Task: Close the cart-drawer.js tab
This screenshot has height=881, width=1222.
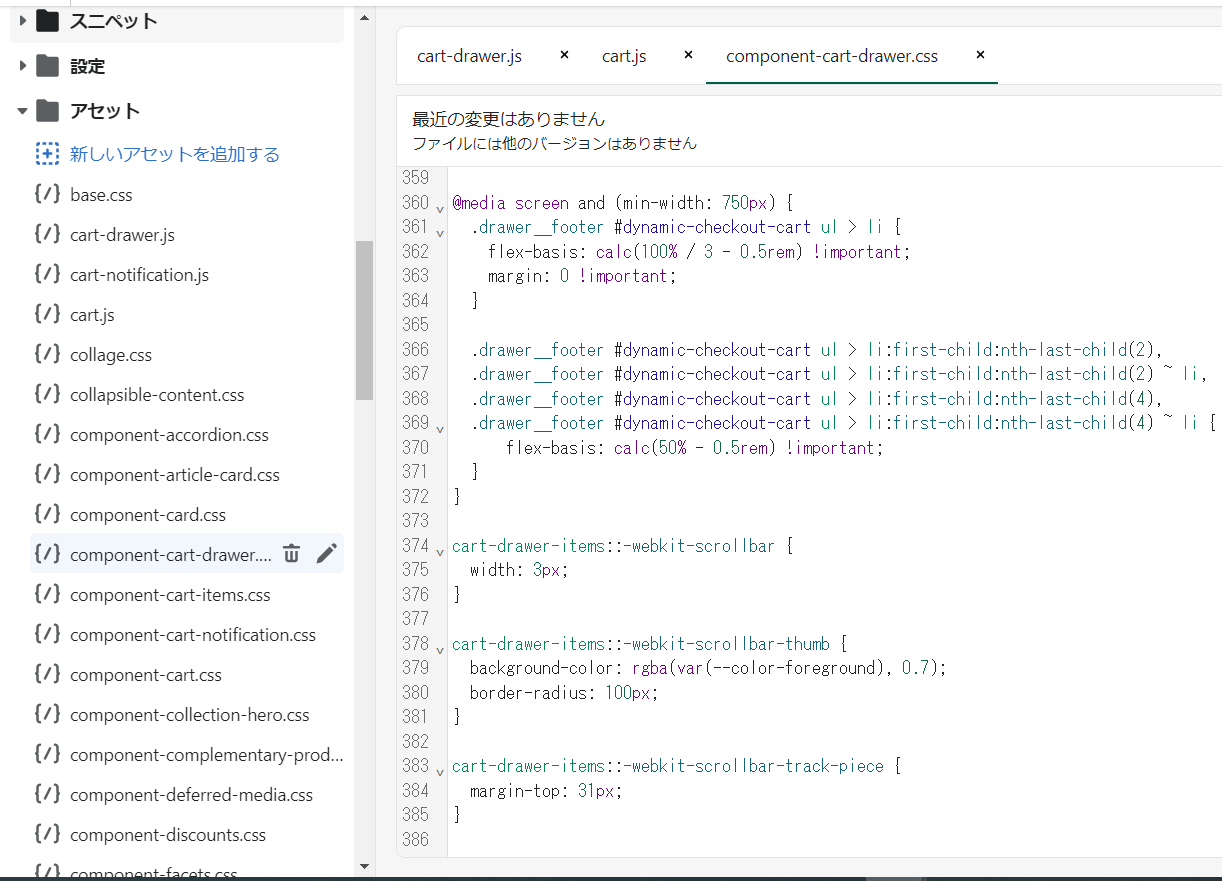Action: pos(564,55)
